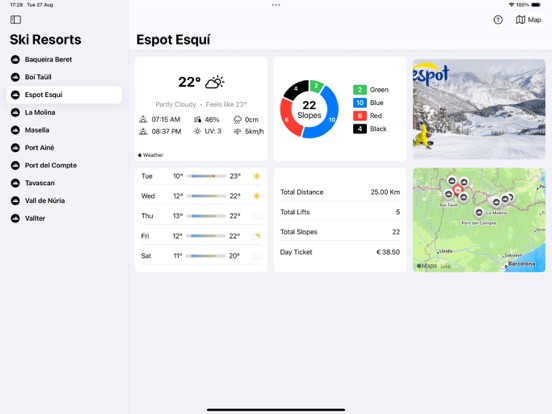552x414 pixels.
Task: Select La Molina resort
Action: [x=64, y=112]
